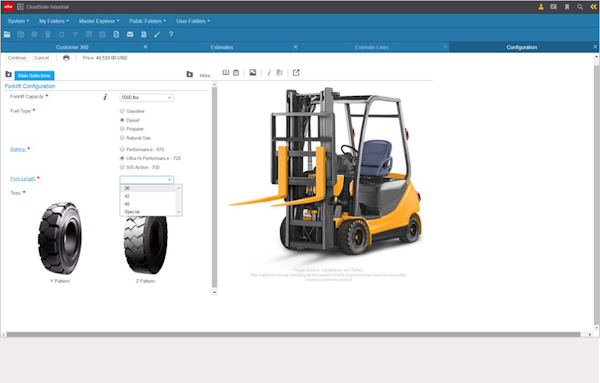Select Performance - 670 battery option
The image size is (600, 383).
click(x=122, y=149)
